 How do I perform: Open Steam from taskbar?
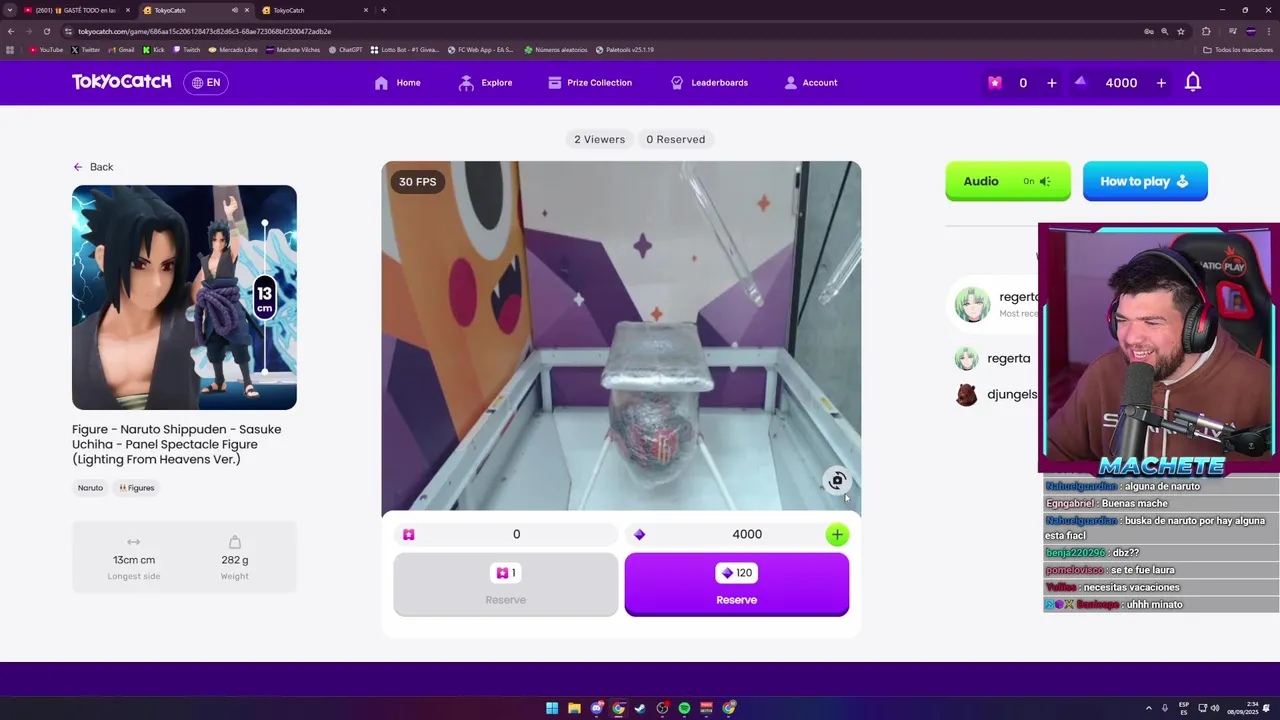point(640,708)
